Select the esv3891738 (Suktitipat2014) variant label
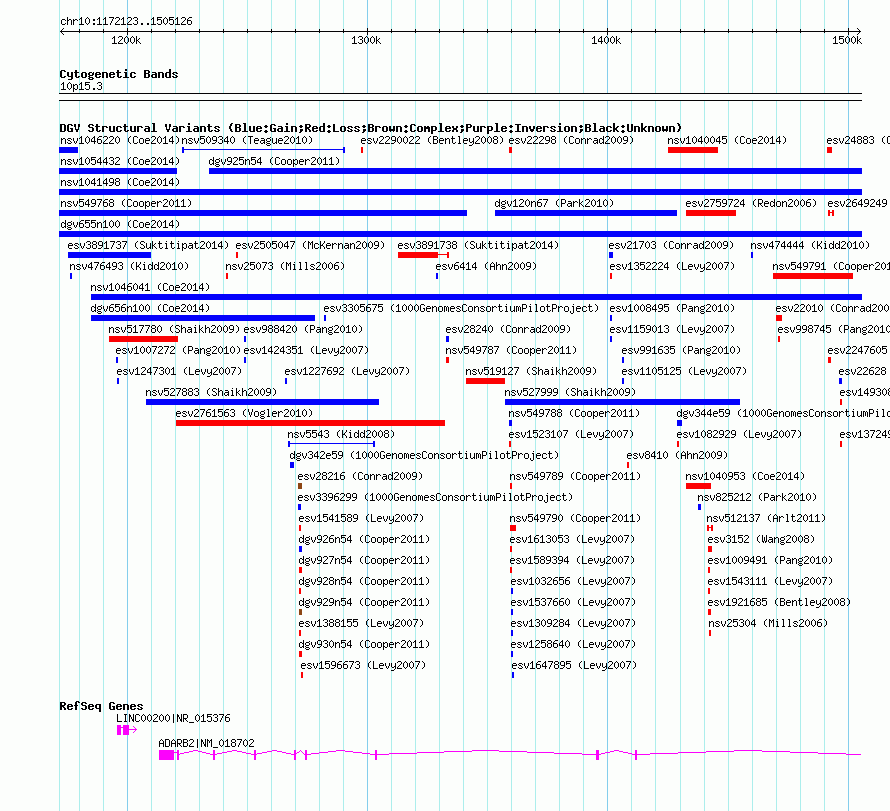This screenshot has width=890, height=811. pos(478,245)
